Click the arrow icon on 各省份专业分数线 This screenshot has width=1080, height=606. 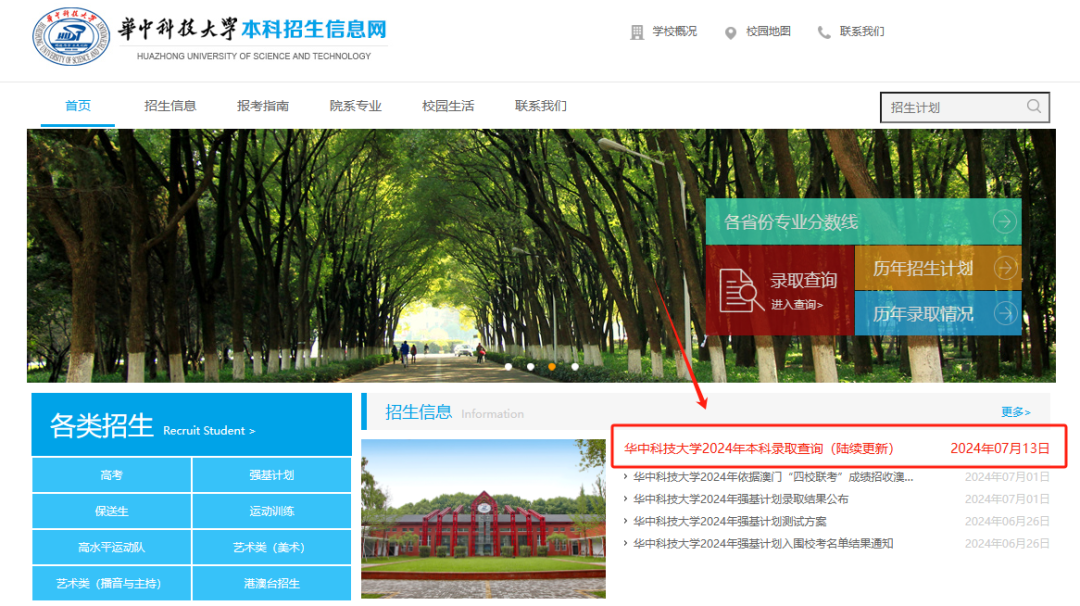(x=1004, y=222)
